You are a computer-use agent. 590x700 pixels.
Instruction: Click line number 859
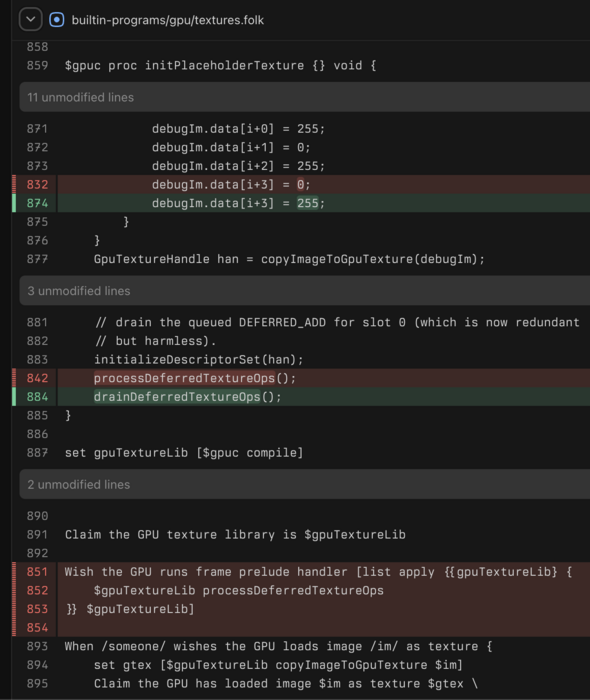click(x=37, y=66)
